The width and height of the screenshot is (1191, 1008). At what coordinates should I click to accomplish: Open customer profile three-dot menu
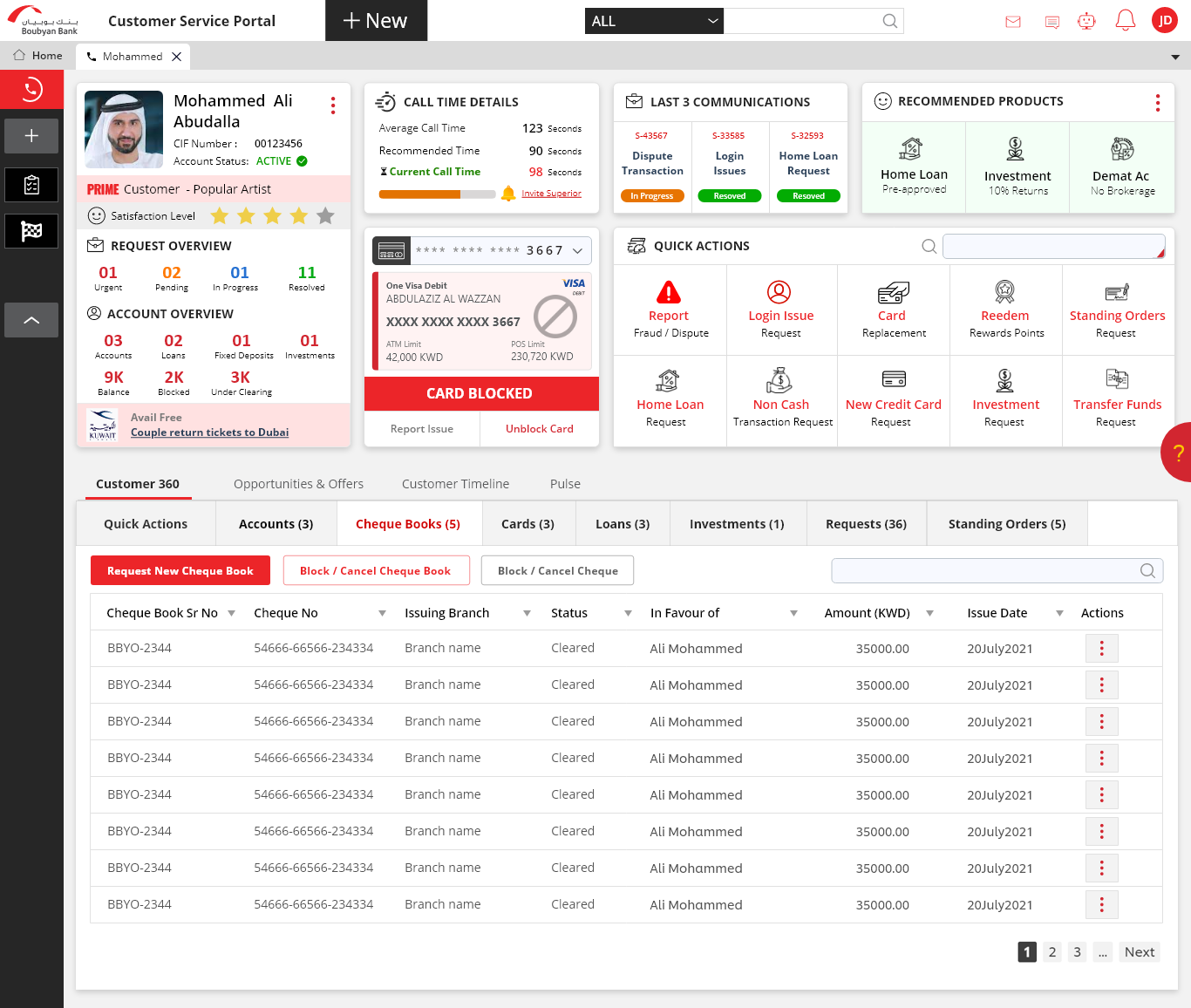click(333, 106)
